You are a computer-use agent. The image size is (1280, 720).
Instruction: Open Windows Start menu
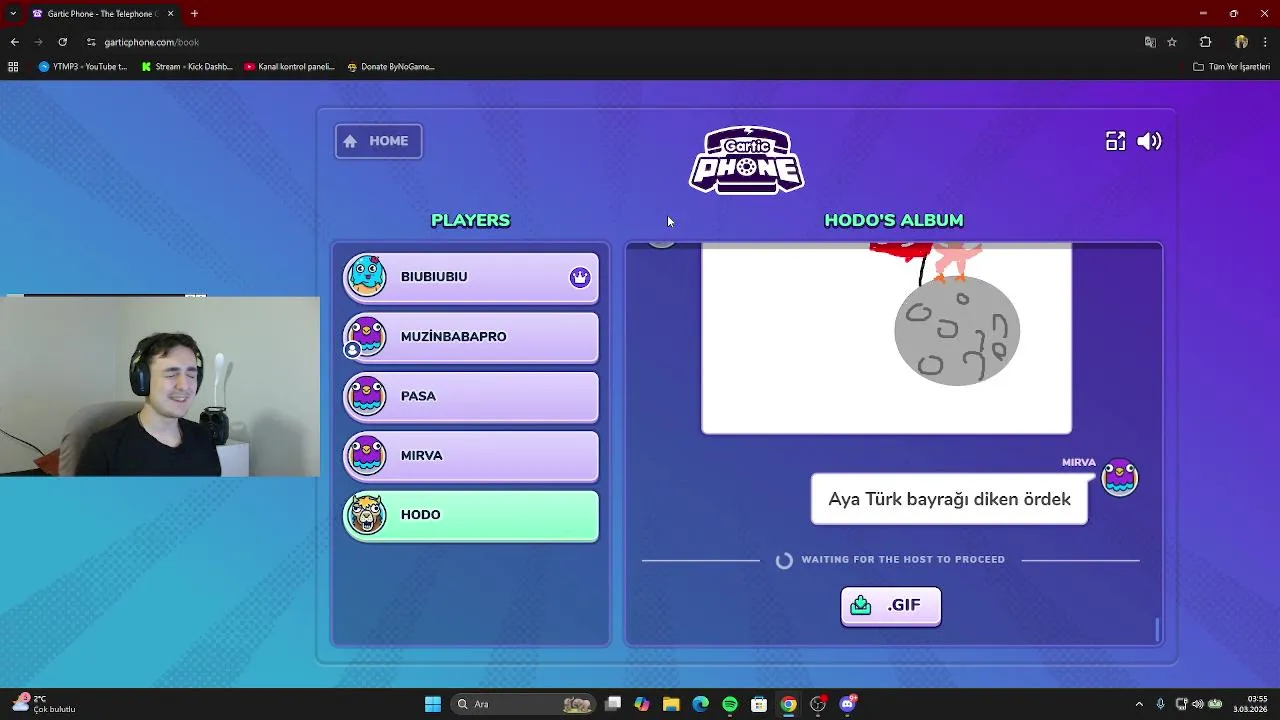pyautogui.click(x=433, y=704)
